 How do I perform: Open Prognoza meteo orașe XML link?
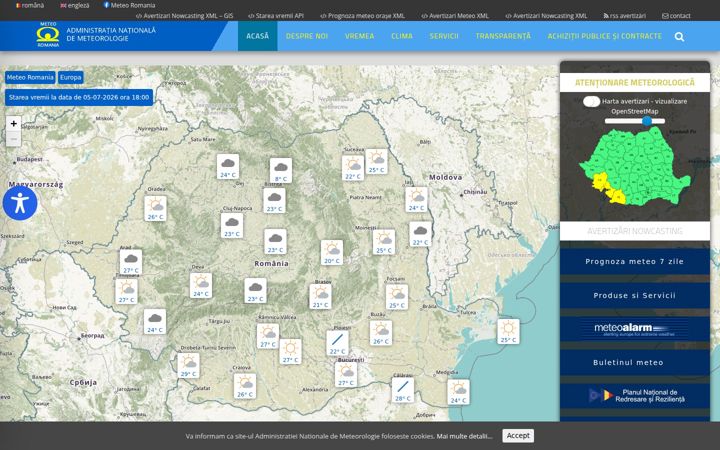tap(362, 16)
